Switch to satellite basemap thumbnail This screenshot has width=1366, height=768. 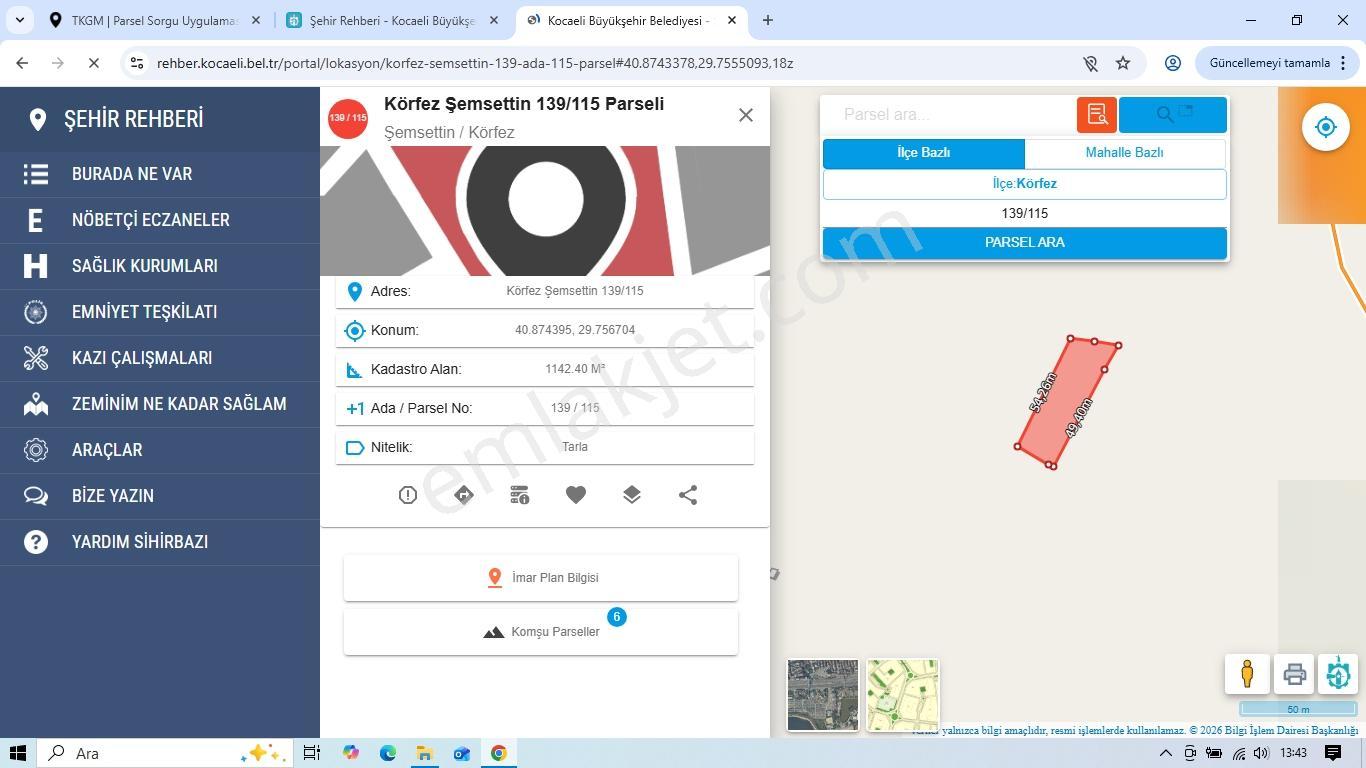tap(823, 695)
